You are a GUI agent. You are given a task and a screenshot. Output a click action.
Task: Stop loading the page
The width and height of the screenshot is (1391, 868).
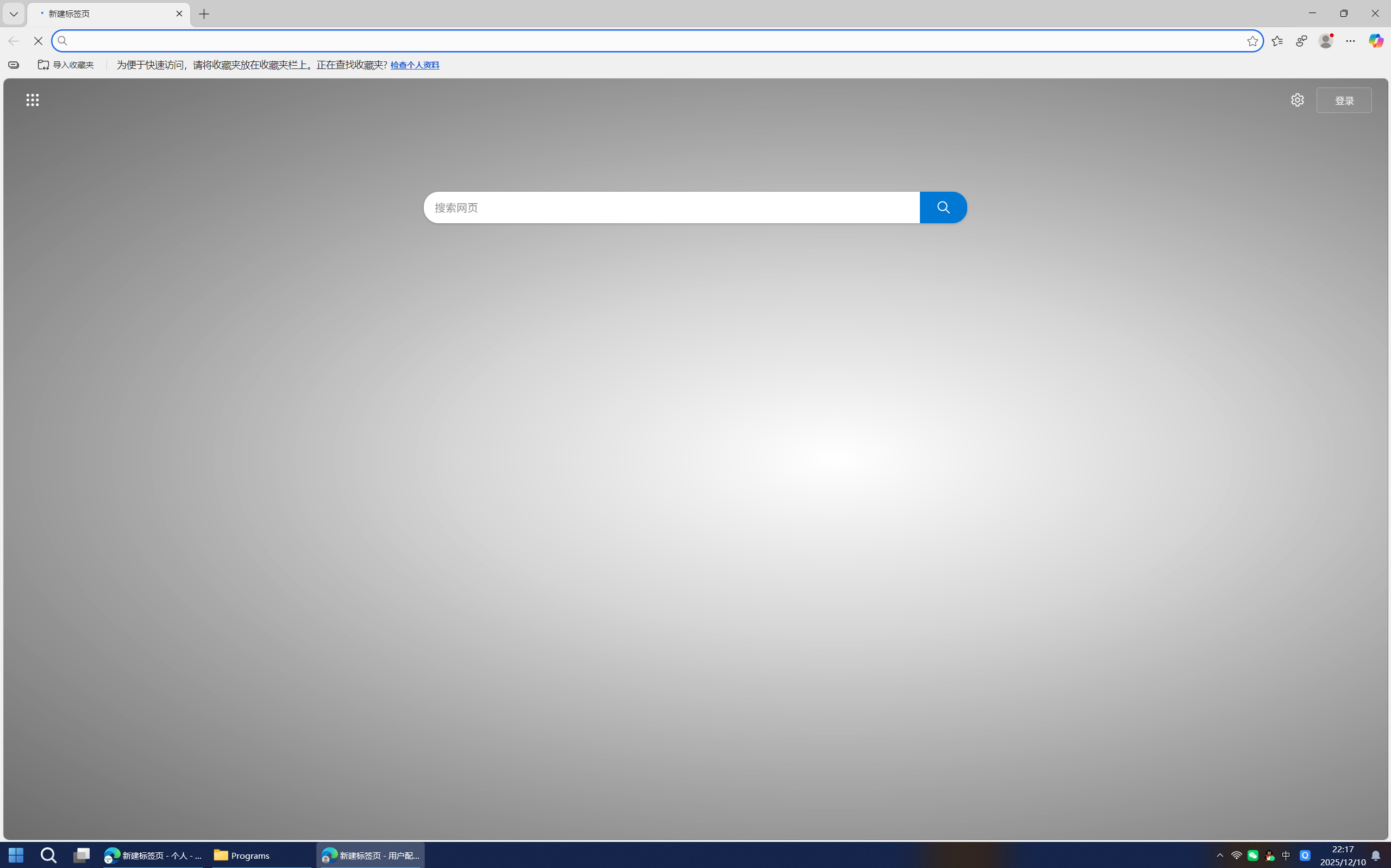(38, 41)
